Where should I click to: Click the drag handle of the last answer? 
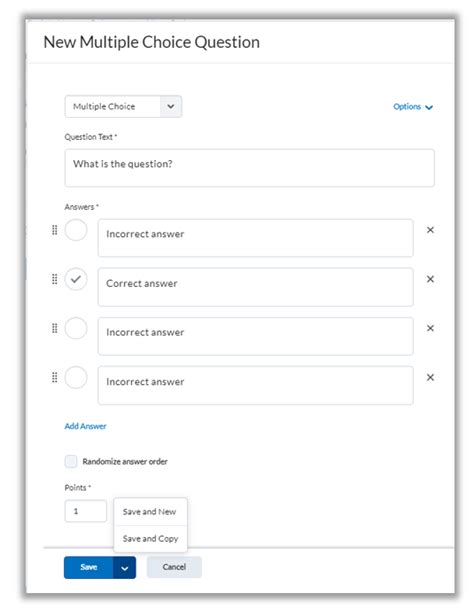[x=54, y=377]
